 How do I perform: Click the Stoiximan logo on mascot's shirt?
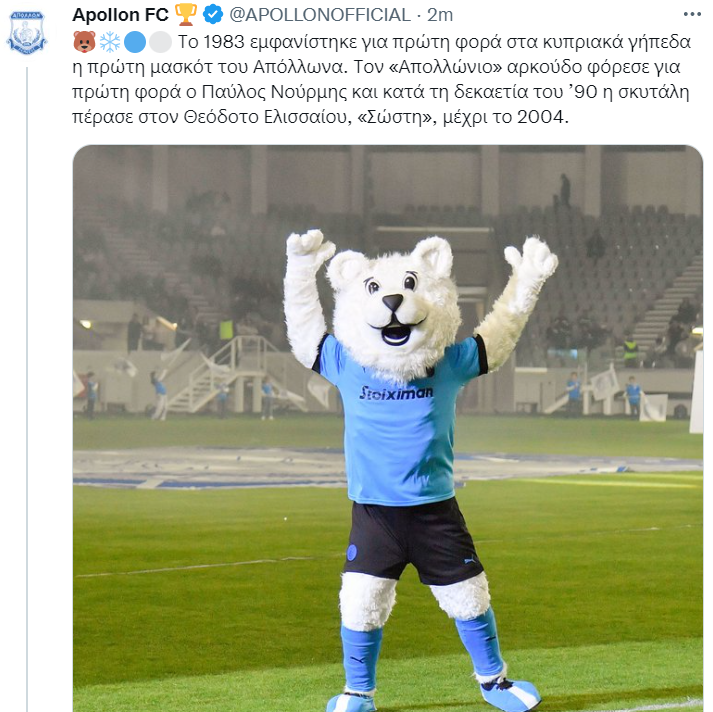[x=397, y=392]
